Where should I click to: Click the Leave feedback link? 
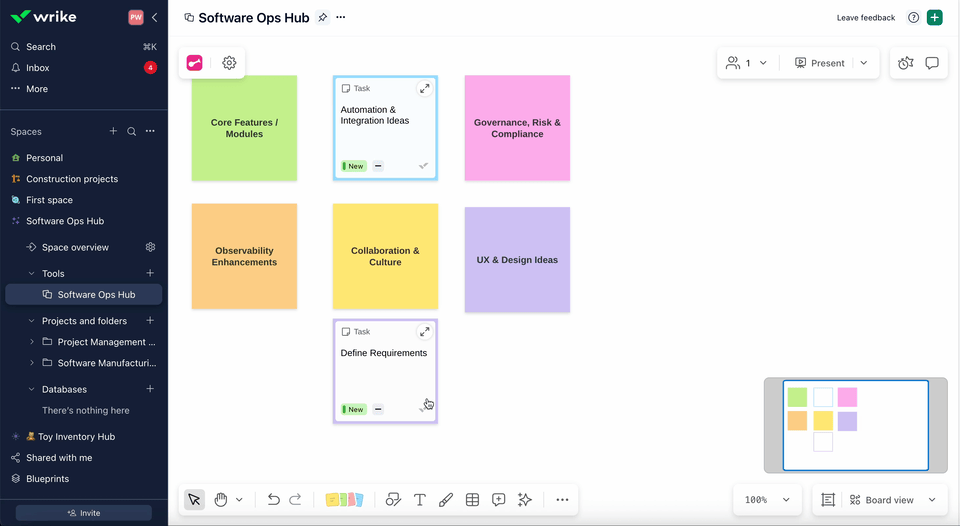click(x=866, y=18)
